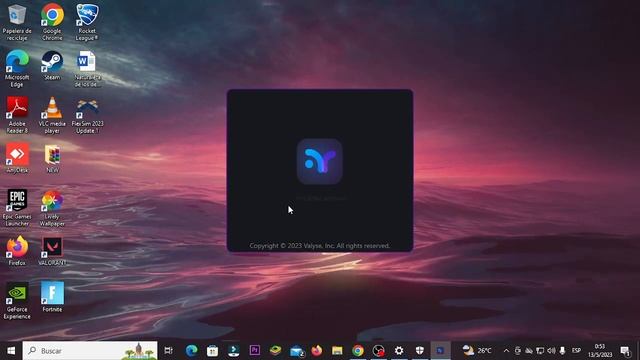
Task: Switch to Google Chrome in the taskbar
Action: (x=358, y=351)
